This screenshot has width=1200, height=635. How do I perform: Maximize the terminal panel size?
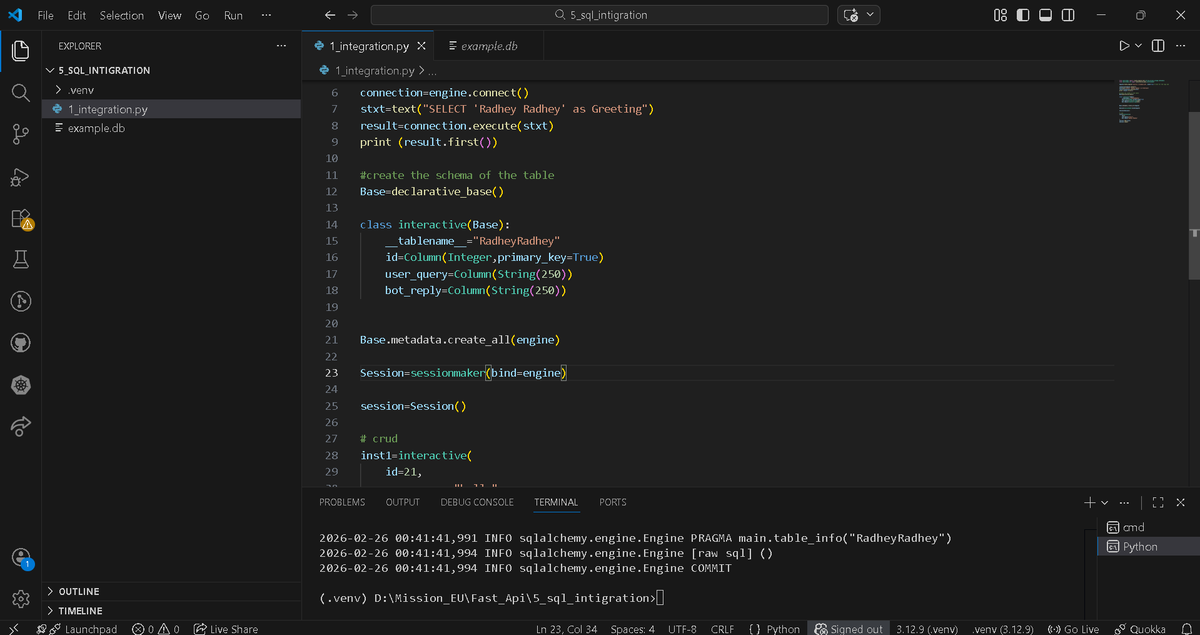pyautogui.click(x=1158, y=502)
